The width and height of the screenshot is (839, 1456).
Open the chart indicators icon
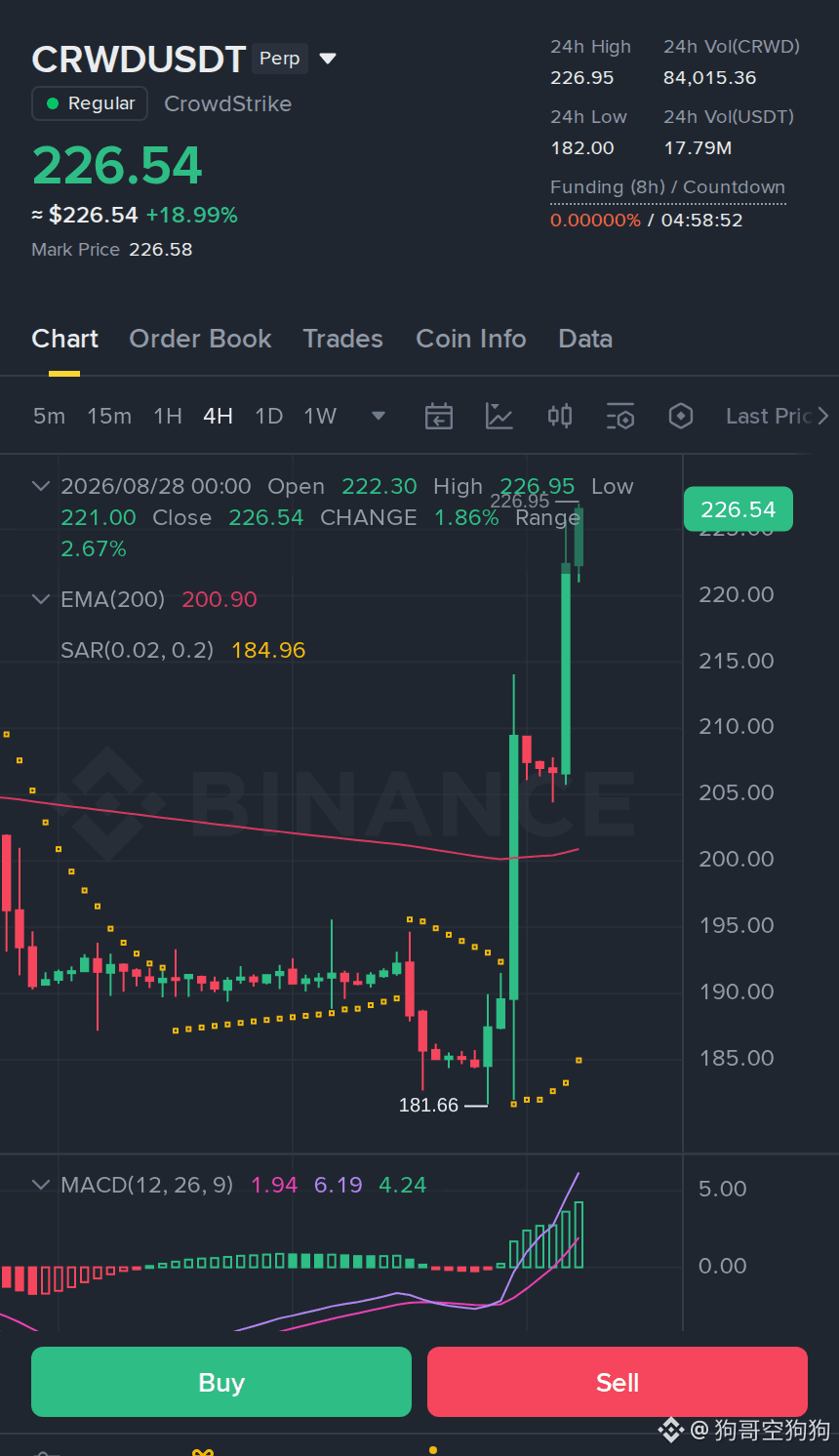499,417
